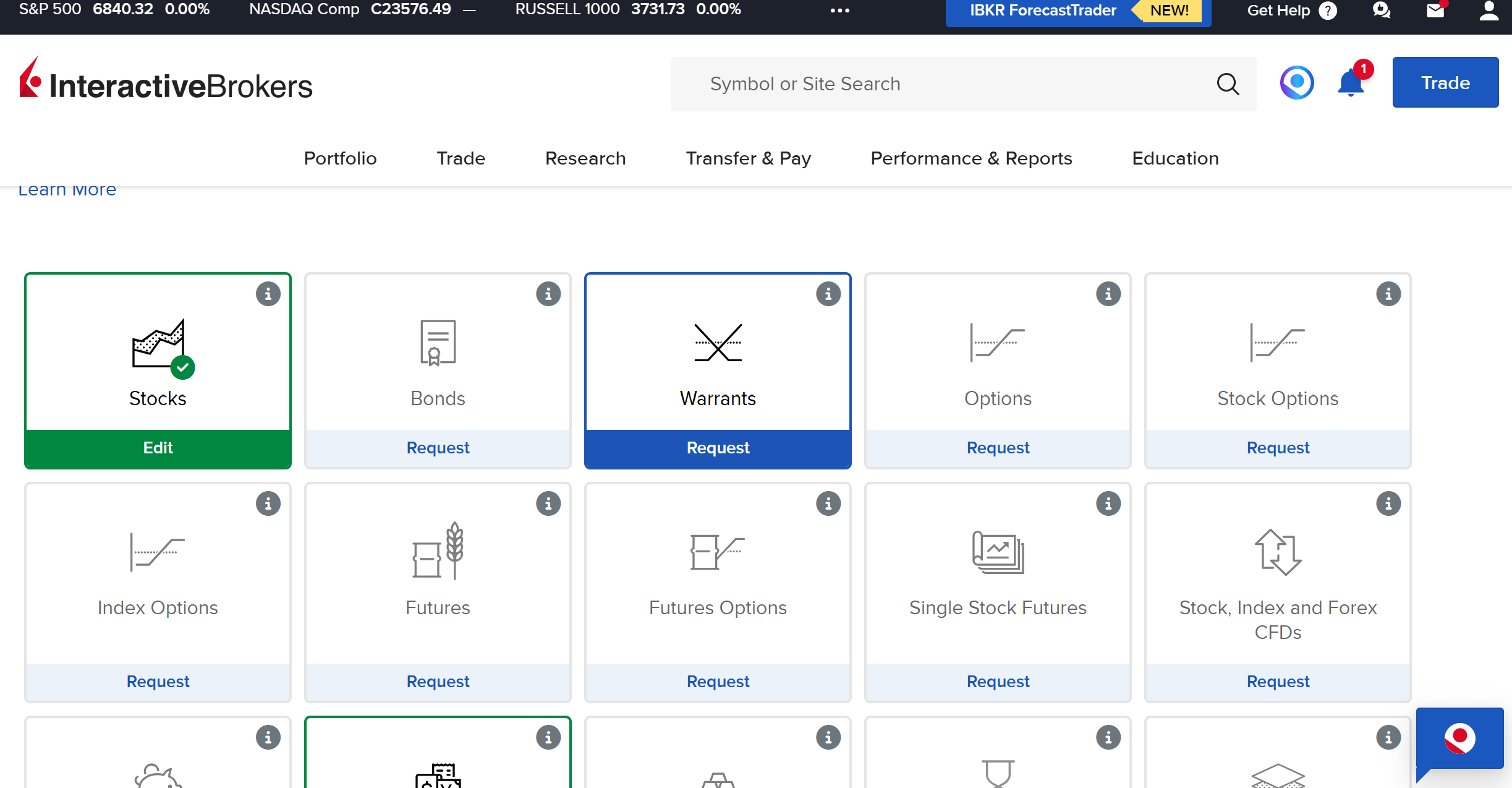Click the search magnifier icon

click(1228, 84)
